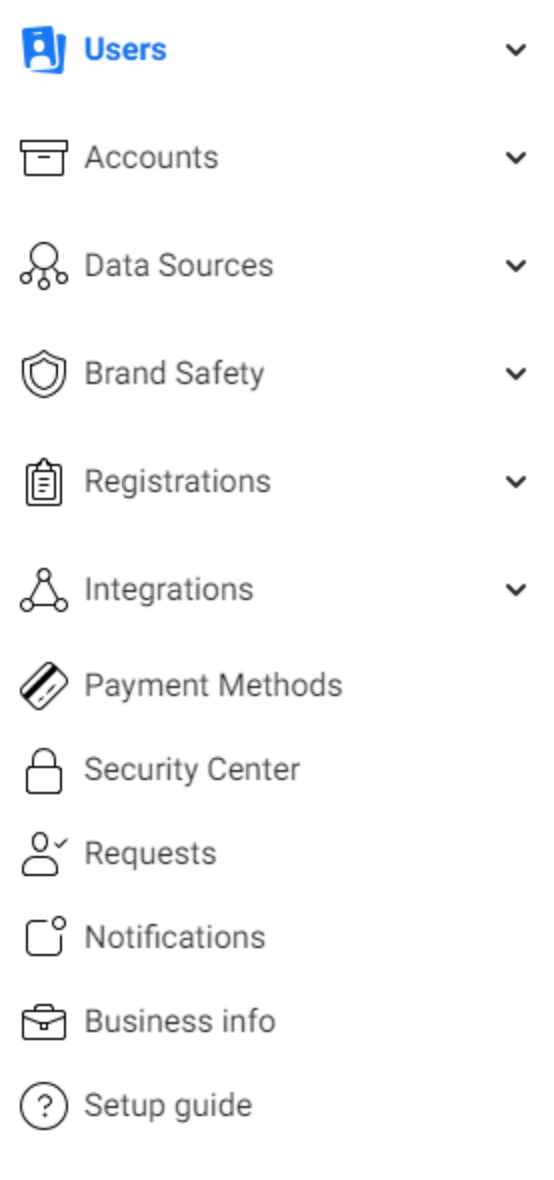Click the Accounts archive box icon
554x1180 pixels.
(x=44, y=158)
